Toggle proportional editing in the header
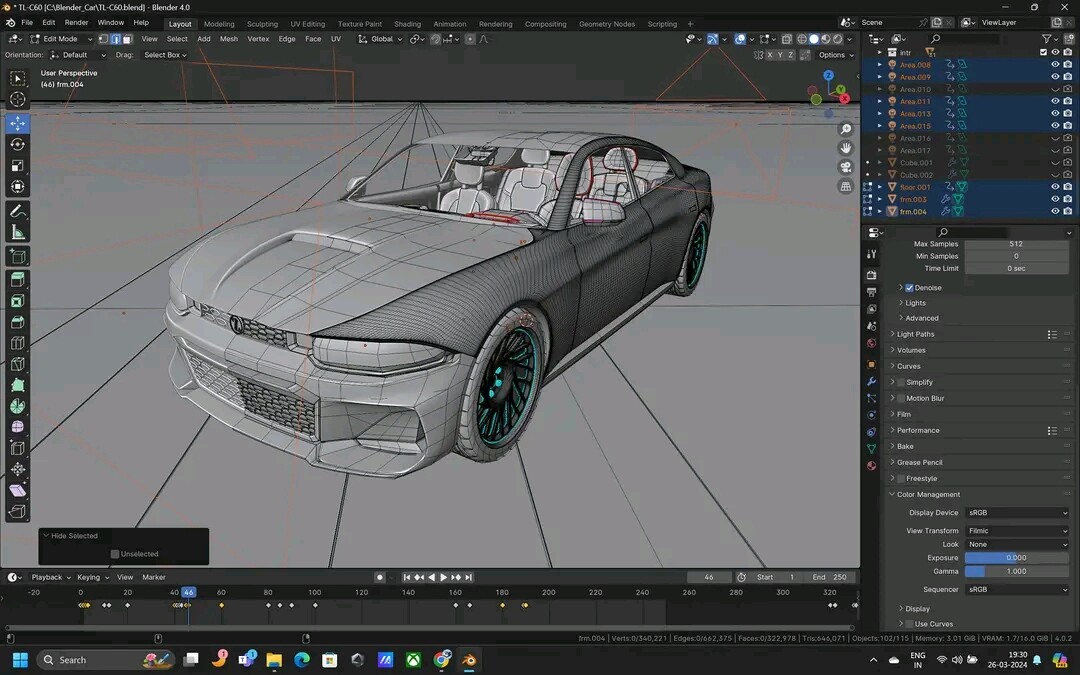This screenshot has width=1080, height=675. coord(470,39)
